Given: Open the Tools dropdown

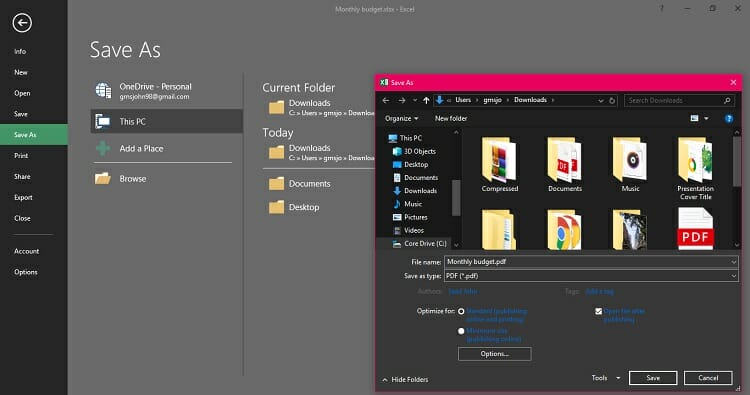Looking at the screenshot, I should click(x=606, y=378).
